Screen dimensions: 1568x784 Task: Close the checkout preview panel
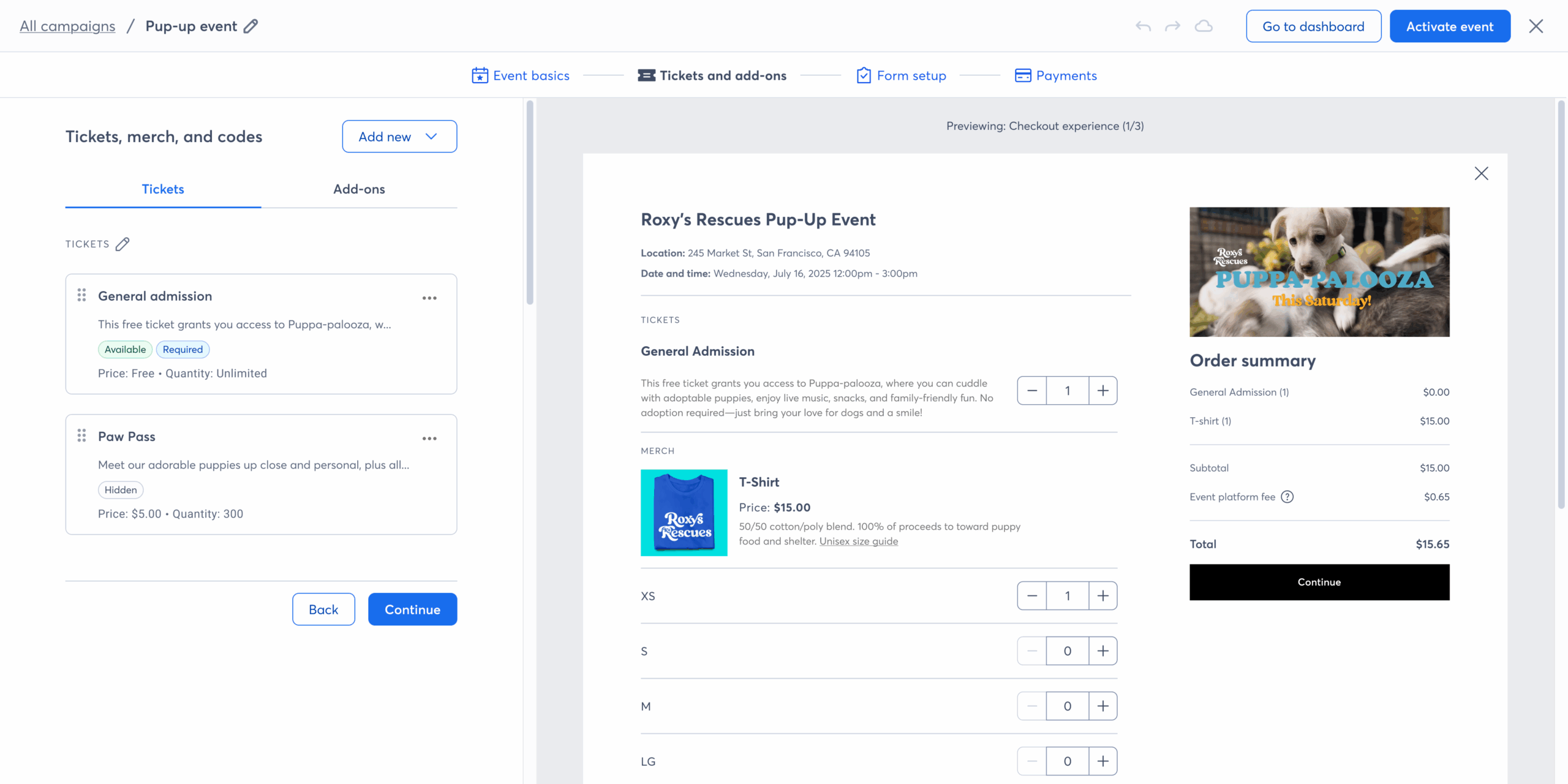[x=1481, y=174]
